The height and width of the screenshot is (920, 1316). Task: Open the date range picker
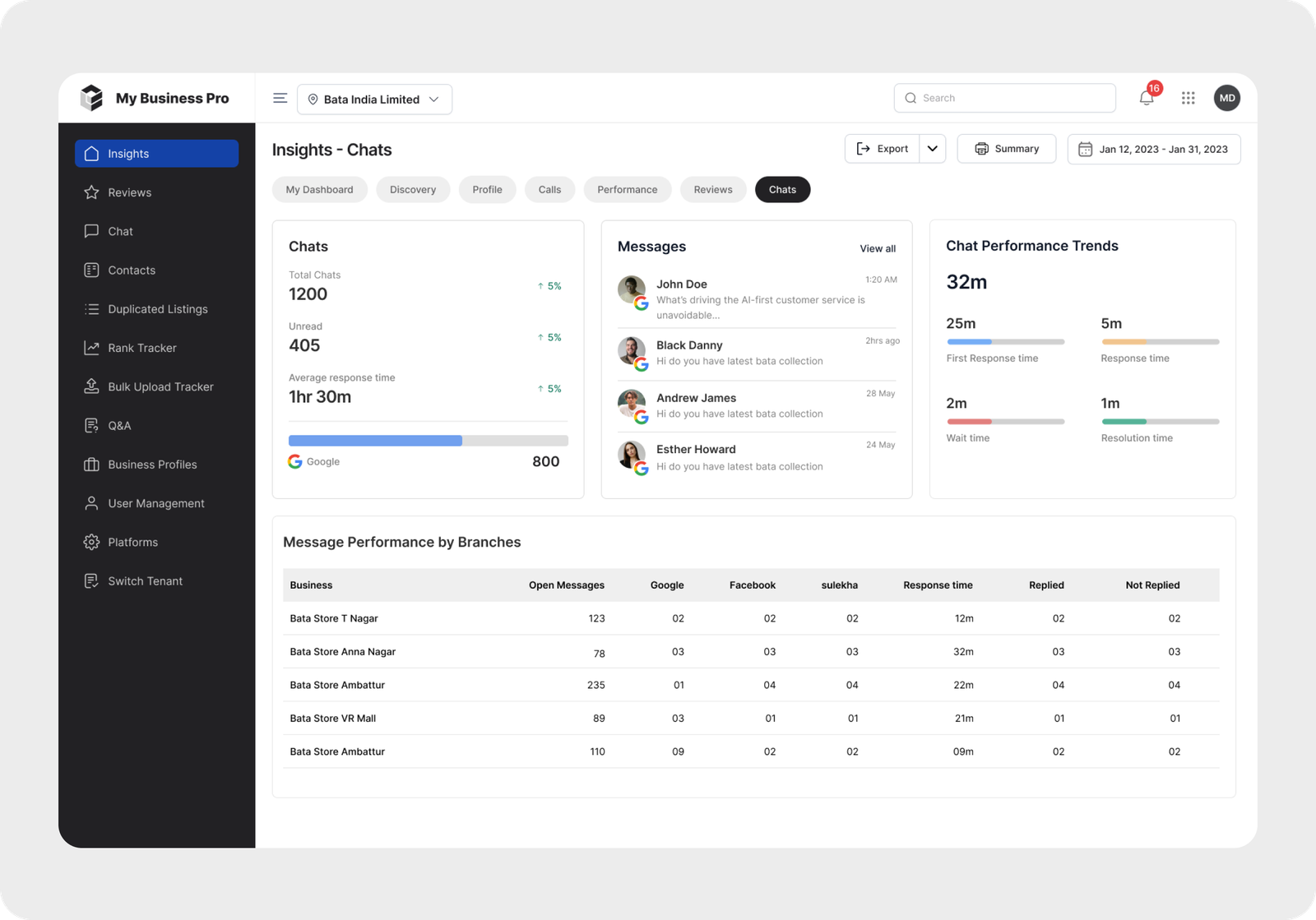1153,150
